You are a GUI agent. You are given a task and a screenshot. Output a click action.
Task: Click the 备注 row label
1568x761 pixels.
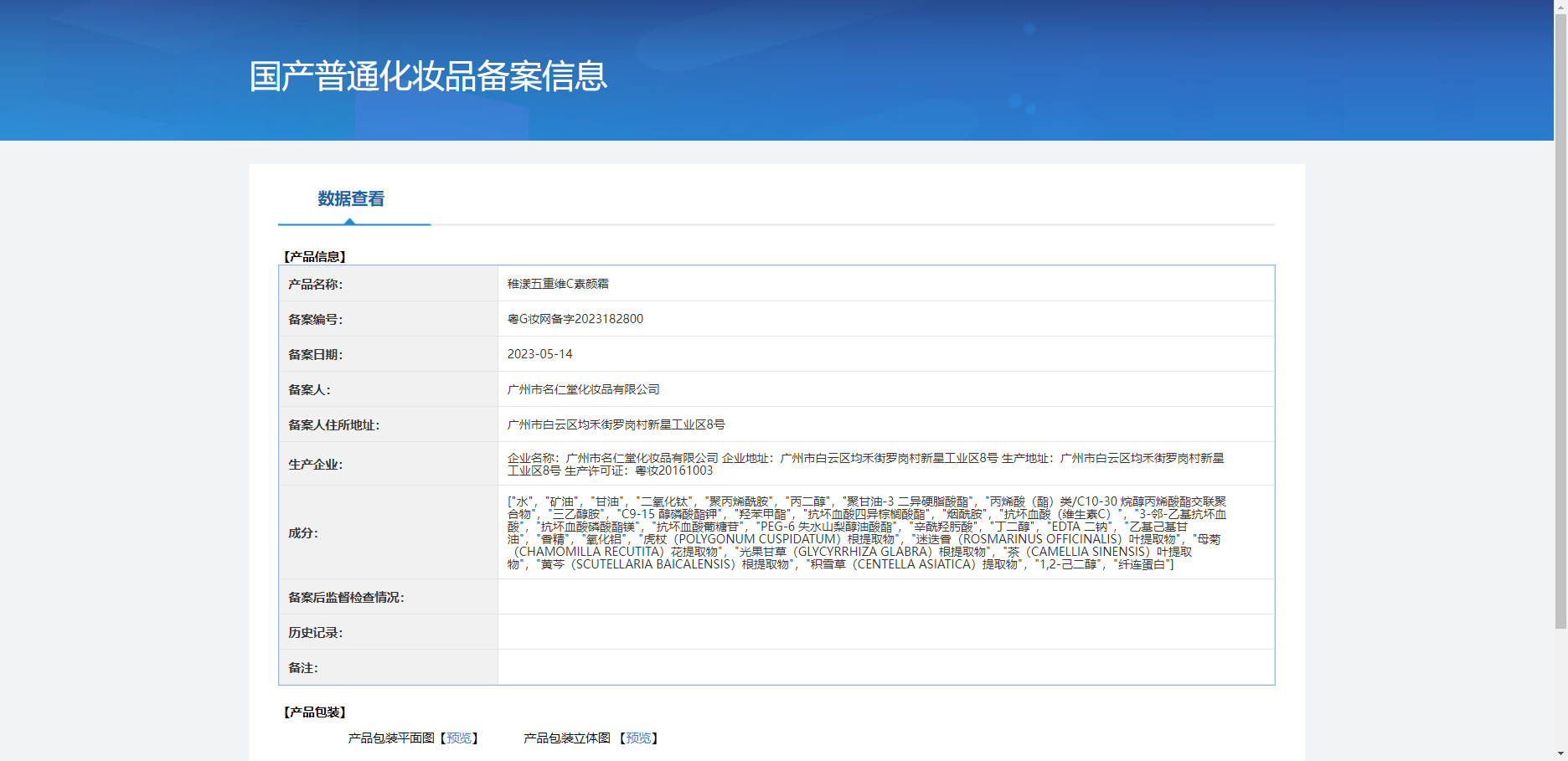[x=303, y=668]
